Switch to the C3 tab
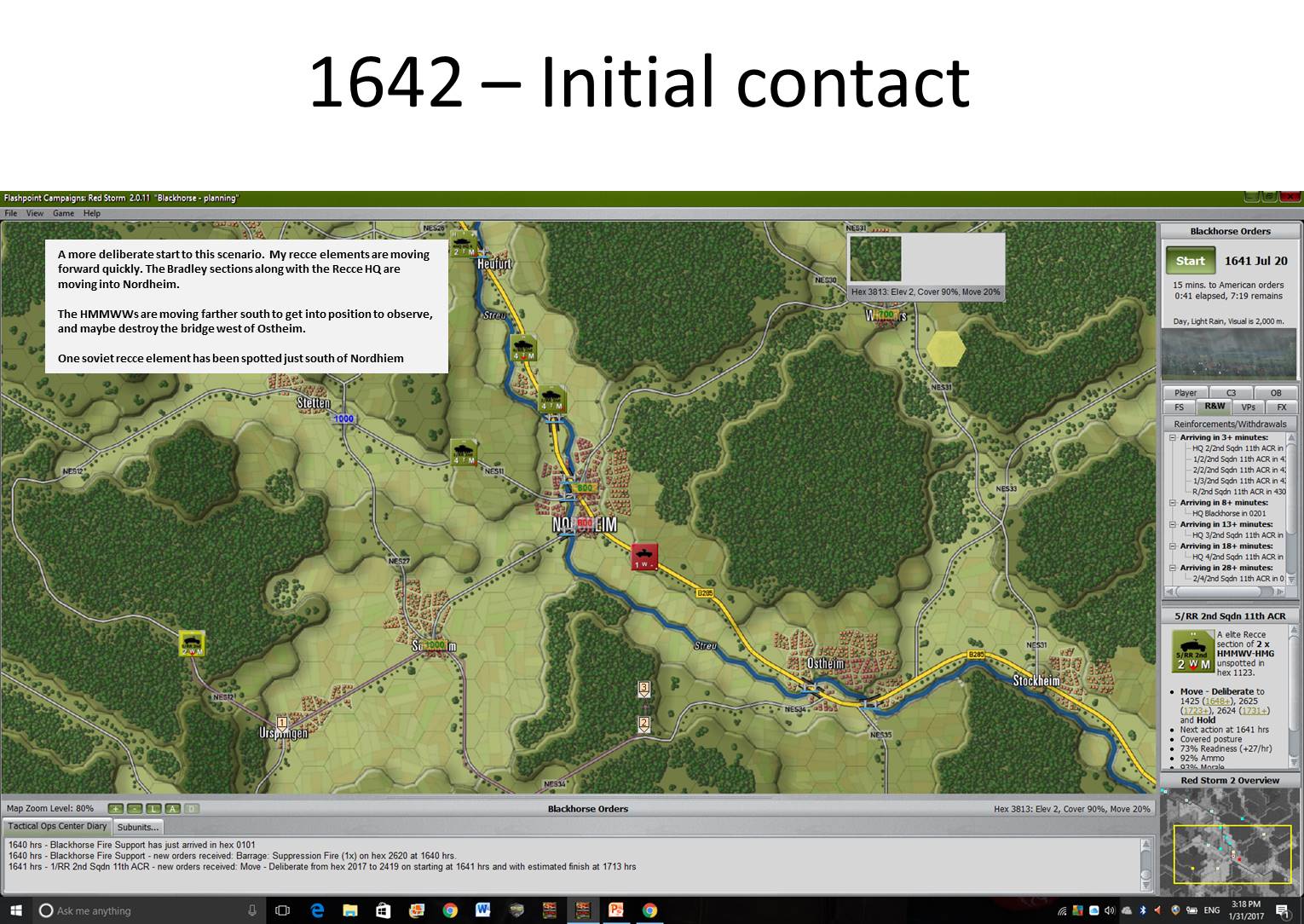The image size is (1304, 924). coord(1231,393)
